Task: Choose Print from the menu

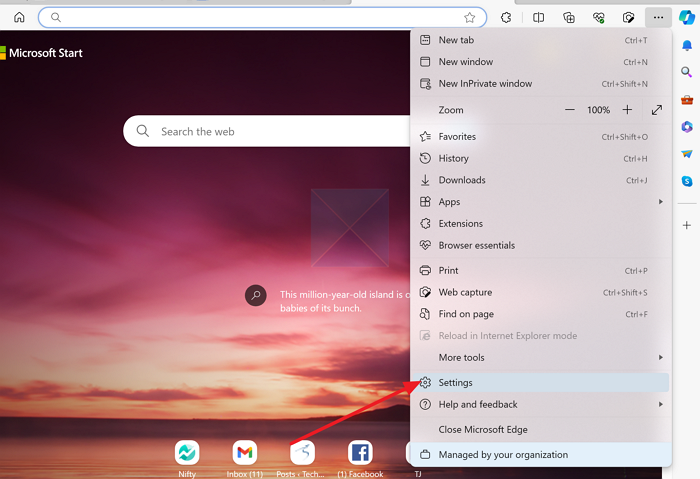Action: [x=541, y=271]
